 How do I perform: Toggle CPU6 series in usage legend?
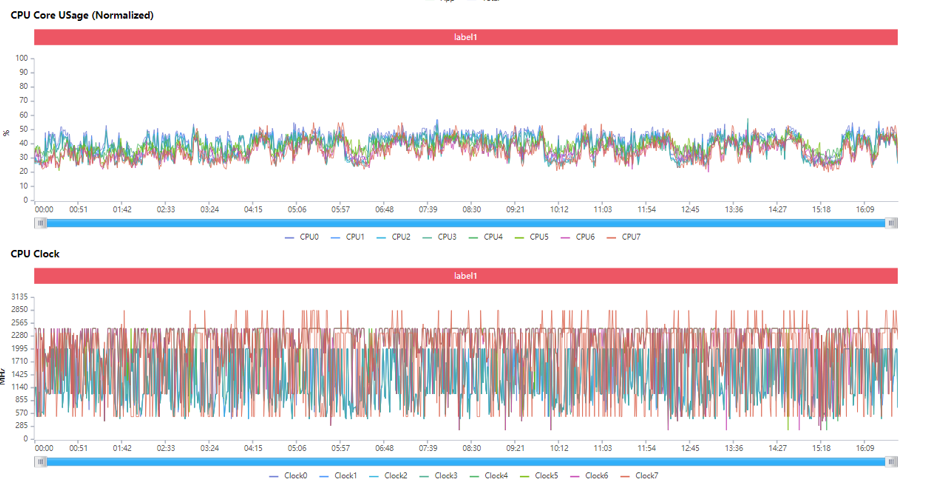[578, 237]
